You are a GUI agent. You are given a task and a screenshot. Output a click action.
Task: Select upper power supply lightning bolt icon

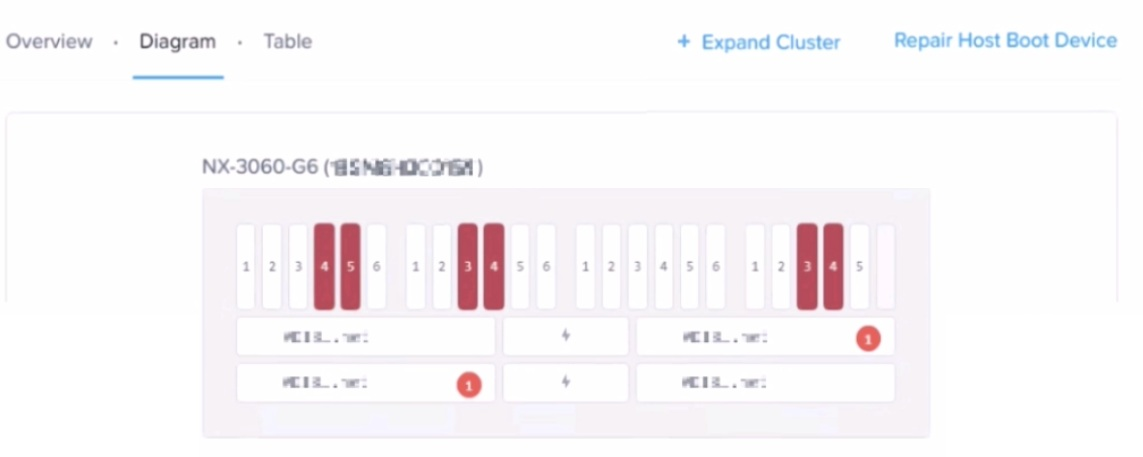coord(566,335)
